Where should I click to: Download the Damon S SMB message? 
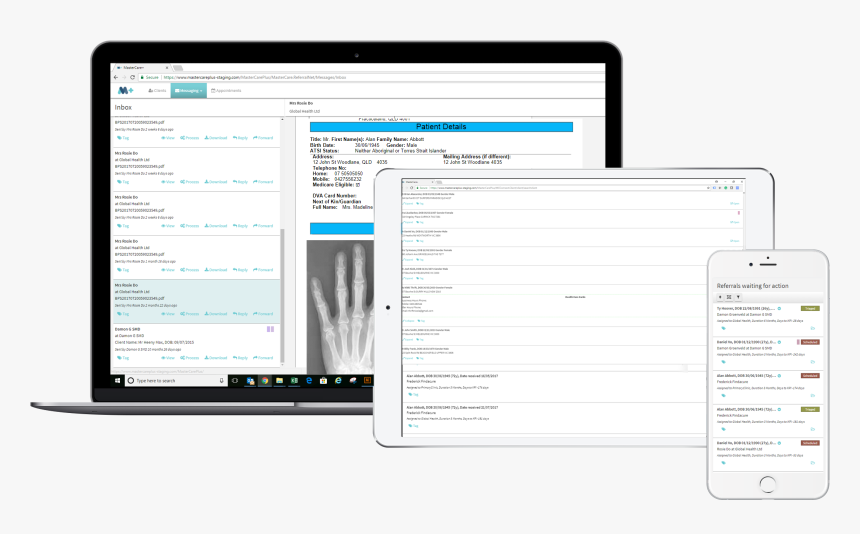click(x=216, y=358)
